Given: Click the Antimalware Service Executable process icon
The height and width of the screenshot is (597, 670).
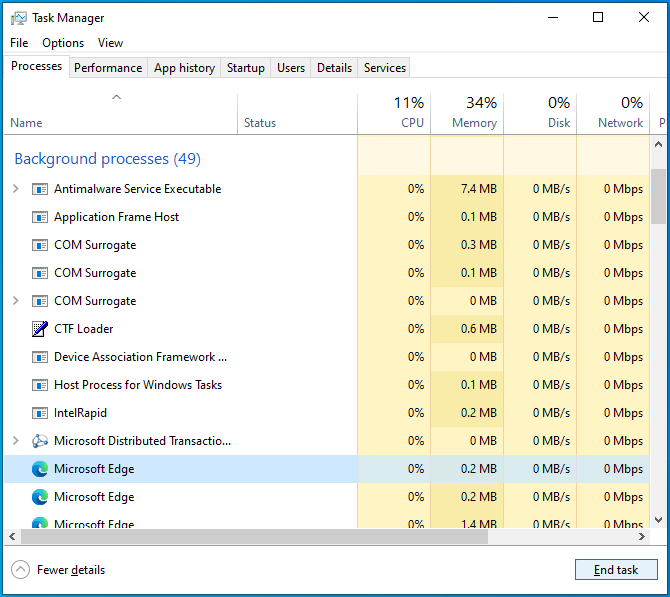Looking at the screenshot, I should pyautogui.click(x=40, y=189).
